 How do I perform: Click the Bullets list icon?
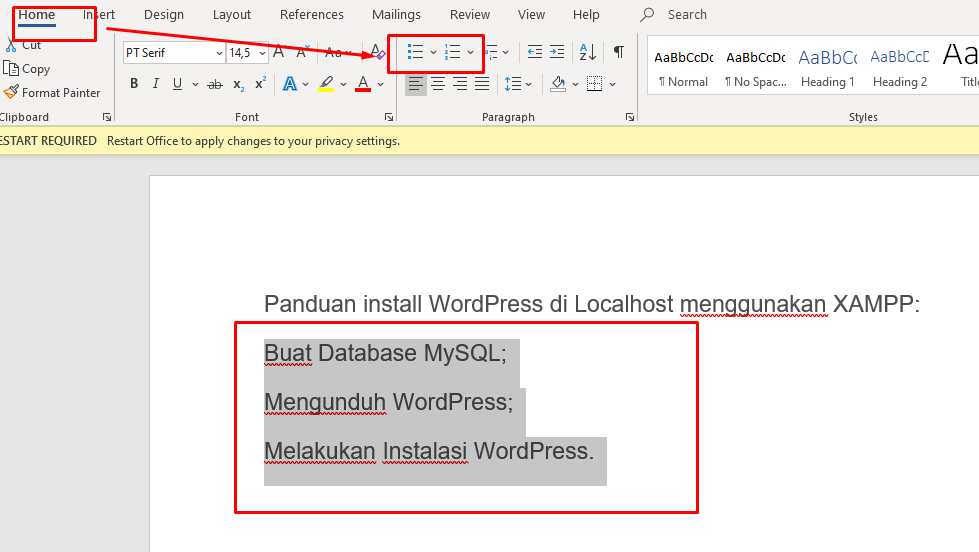pyautogui.click(x=415, y=52)
